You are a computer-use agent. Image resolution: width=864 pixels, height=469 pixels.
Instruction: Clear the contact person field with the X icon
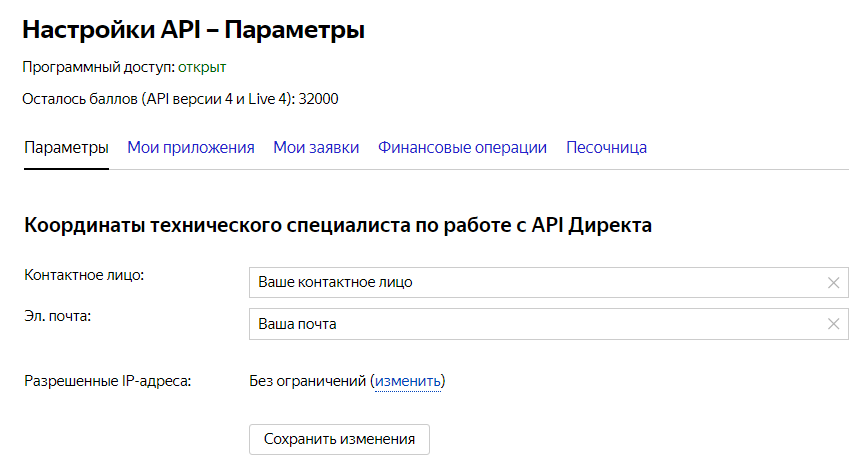pyautogui.click(x=833, y=283)
